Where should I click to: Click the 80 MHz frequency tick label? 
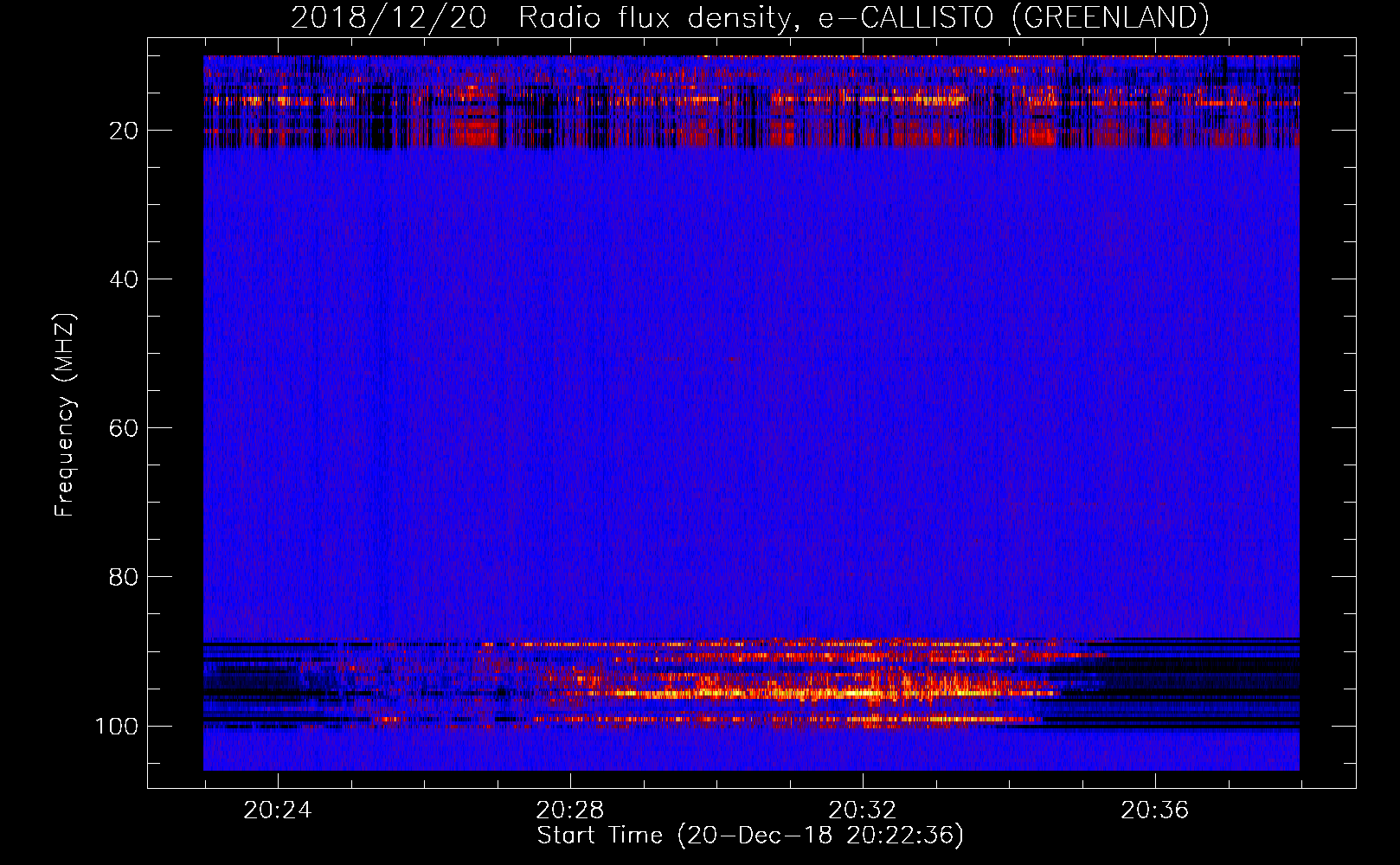click(124, 577)
